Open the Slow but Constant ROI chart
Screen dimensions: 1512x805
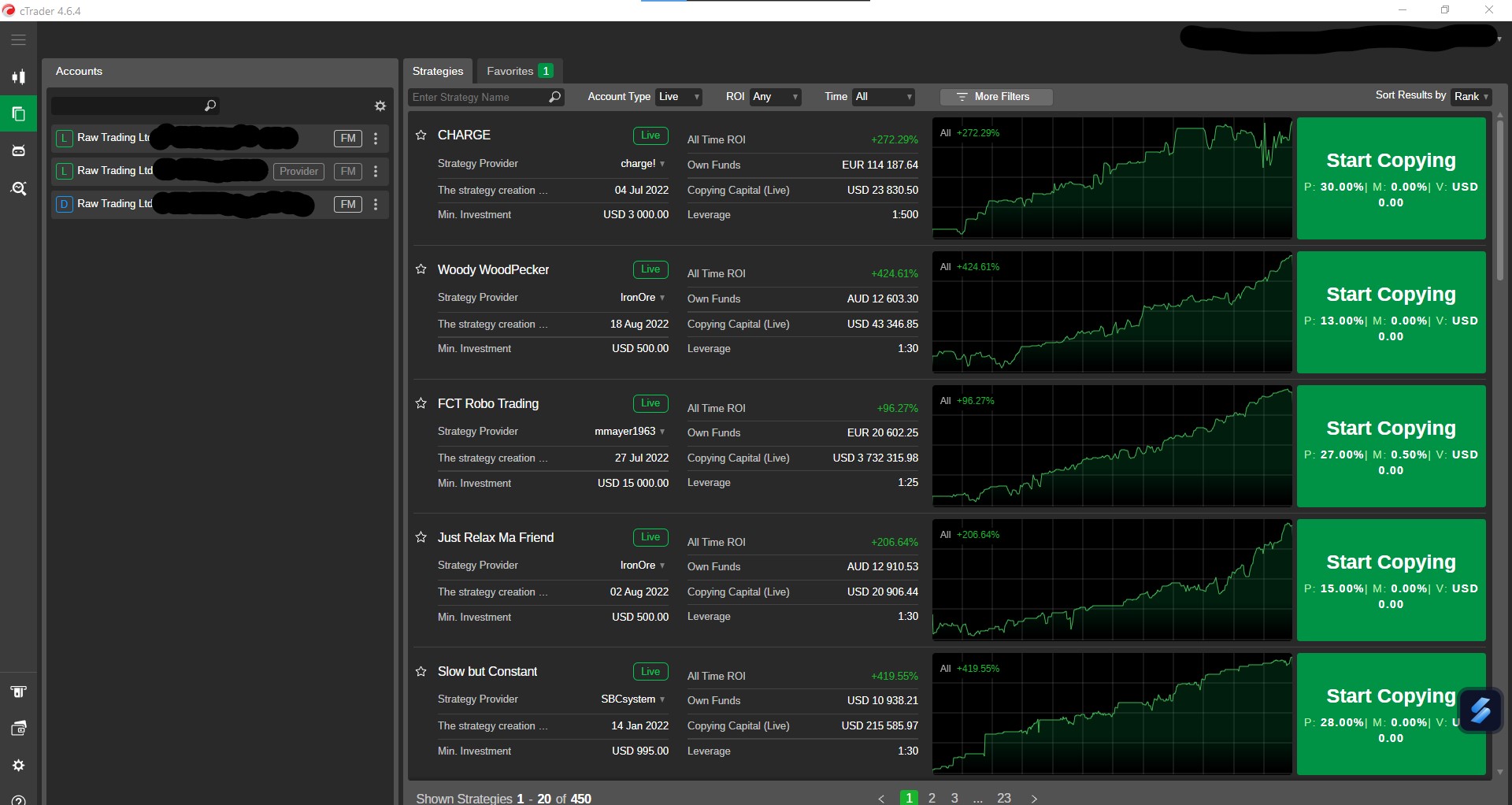point(1112,714)
